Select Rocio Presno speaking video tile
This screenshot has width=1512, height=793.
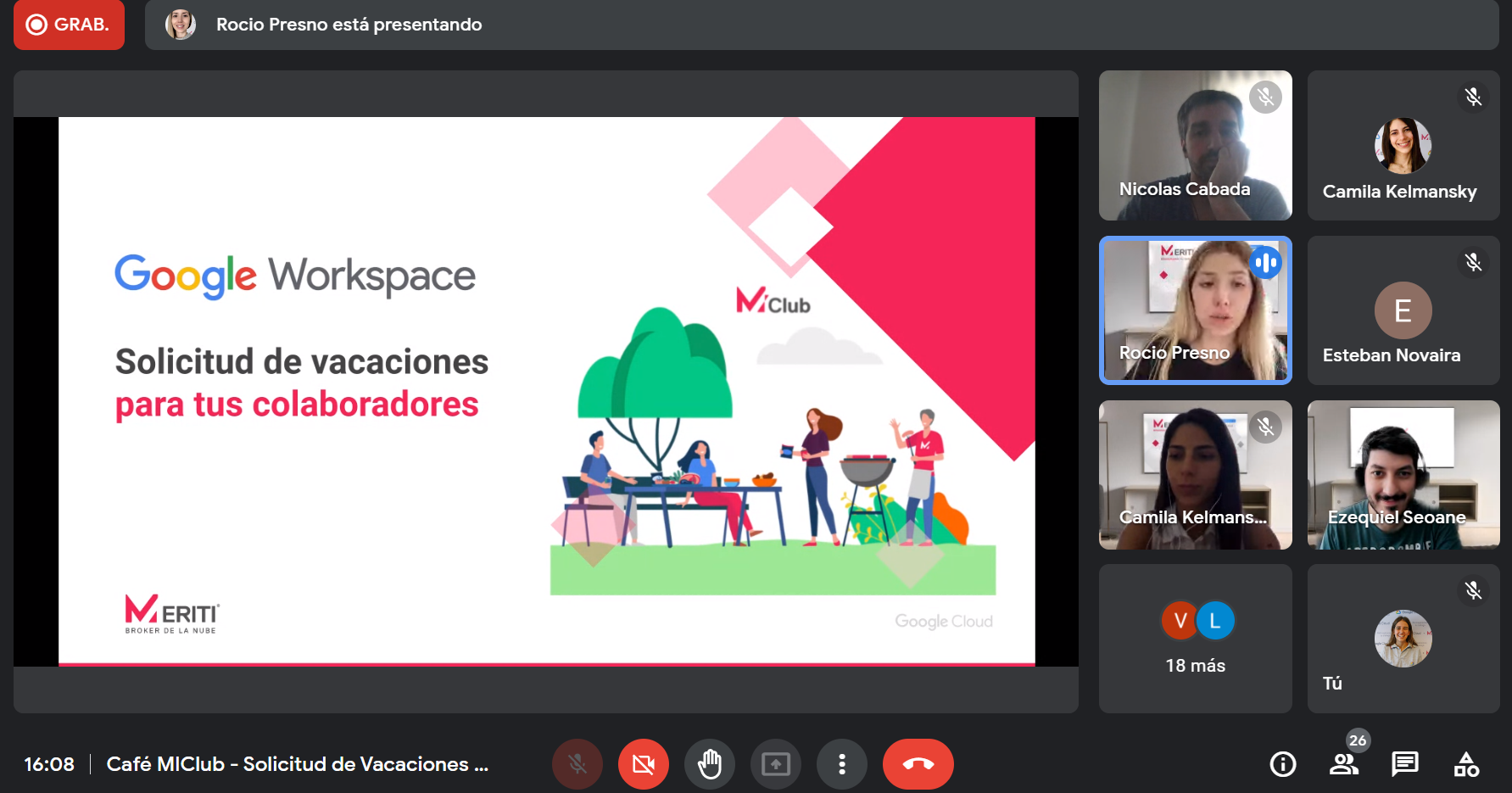point(1195,310)
